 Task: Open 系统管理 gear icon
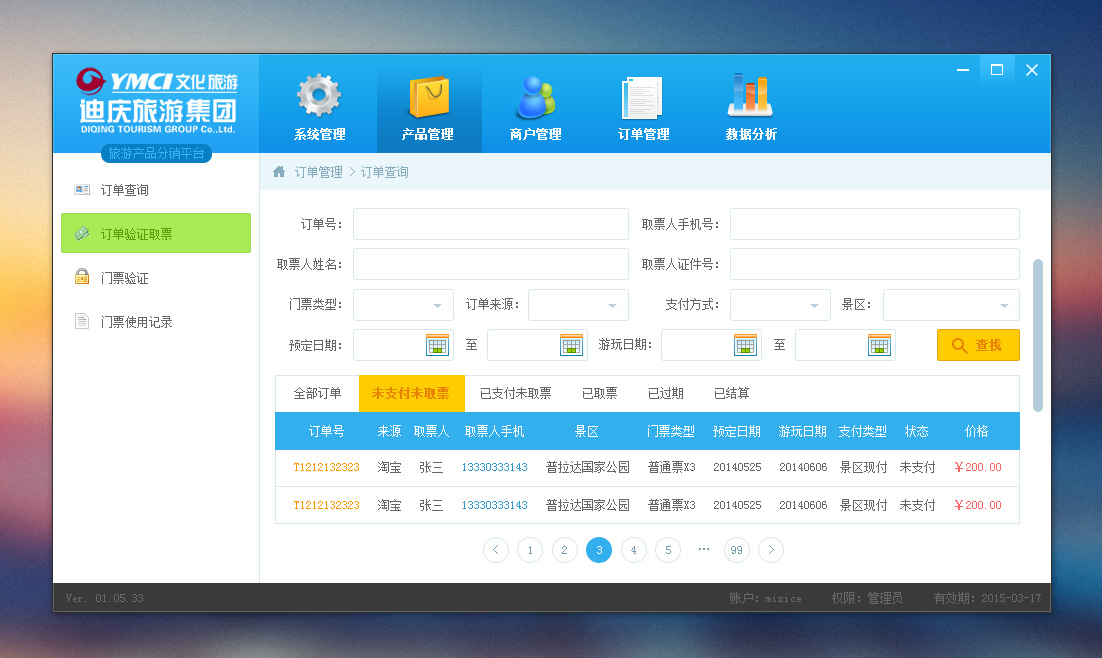coord(319,97)
